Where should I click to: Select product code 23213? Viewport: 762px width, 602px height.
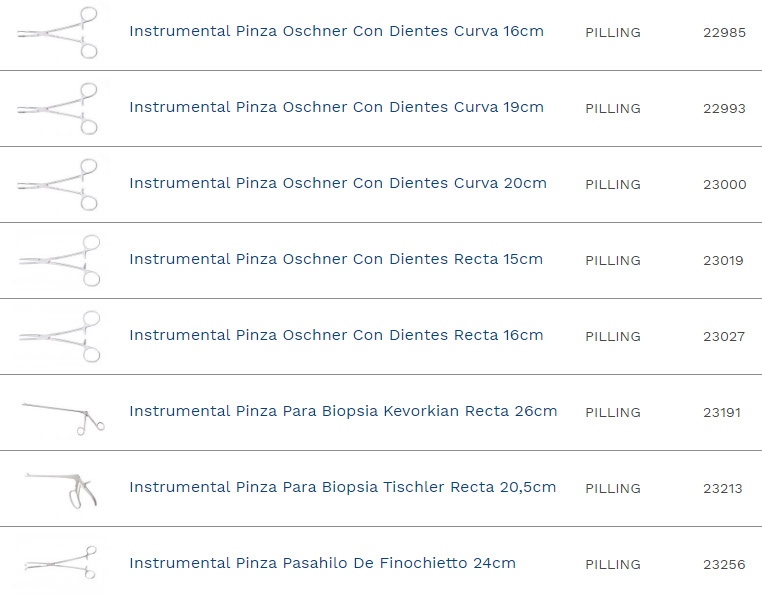[x=724, y=488]
